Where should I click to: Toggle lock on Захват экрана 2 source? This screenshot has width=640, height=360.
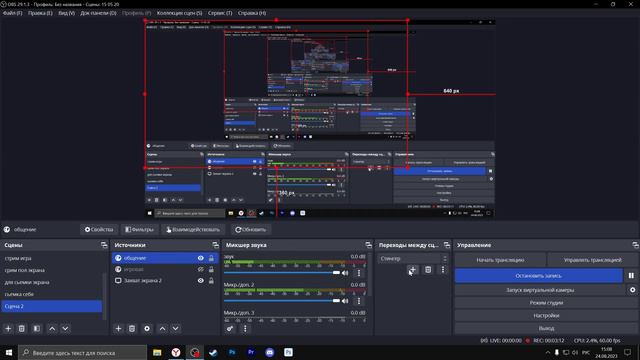coord(211,280)
